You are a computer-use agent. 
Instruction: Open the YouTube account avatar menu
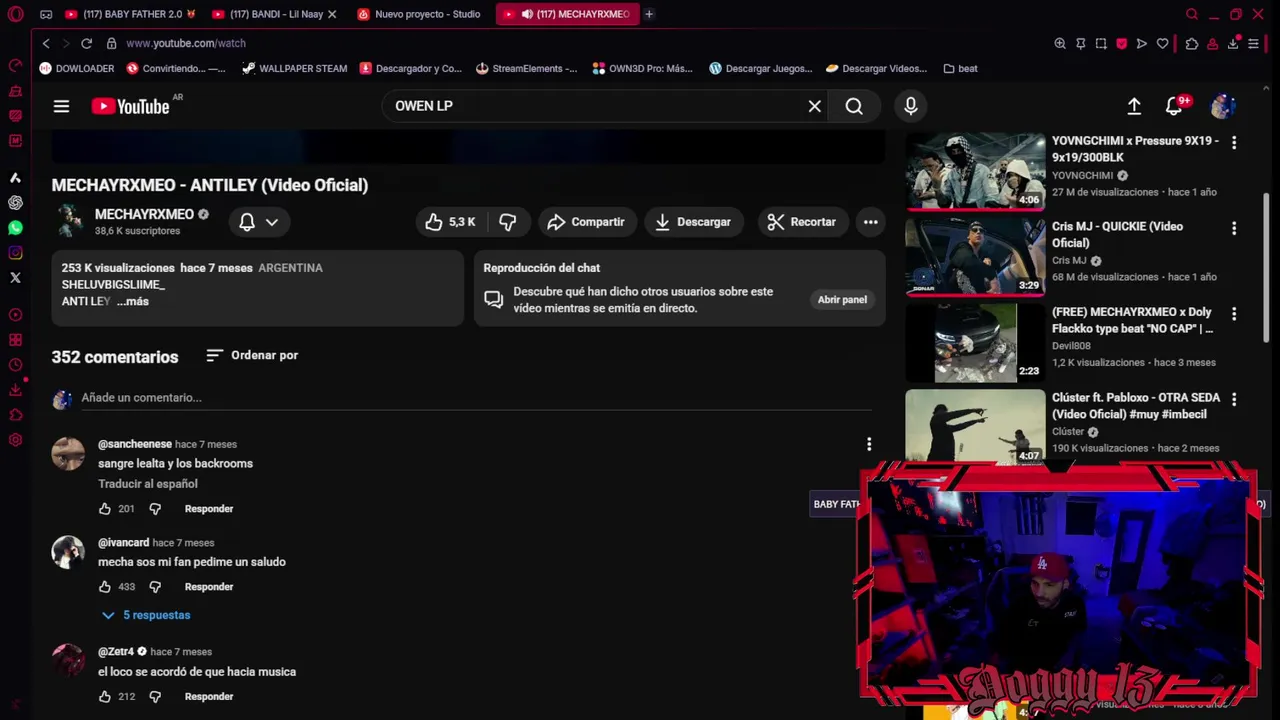click(1223, 106)
